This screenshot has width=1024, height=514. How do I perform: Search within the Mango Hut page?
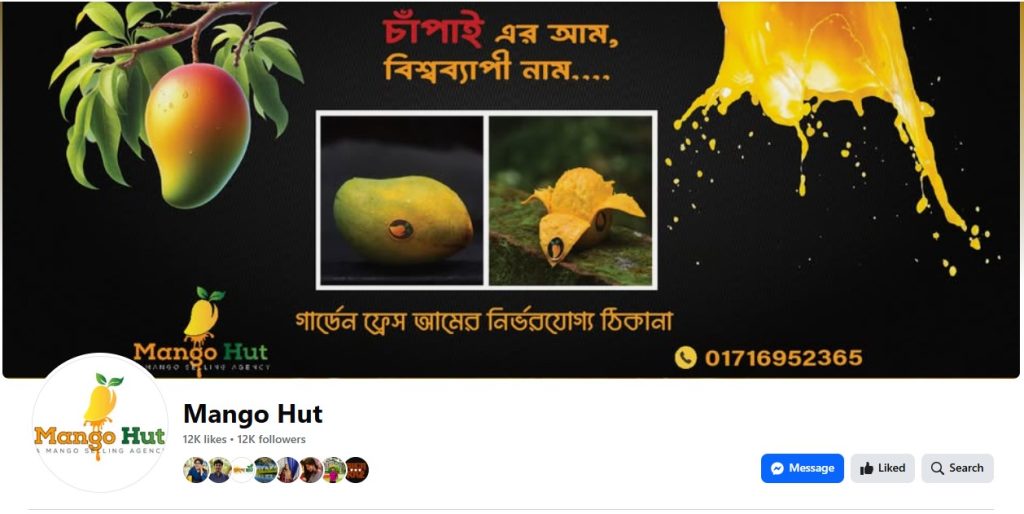pyautogui.click(x=957, y=468)
